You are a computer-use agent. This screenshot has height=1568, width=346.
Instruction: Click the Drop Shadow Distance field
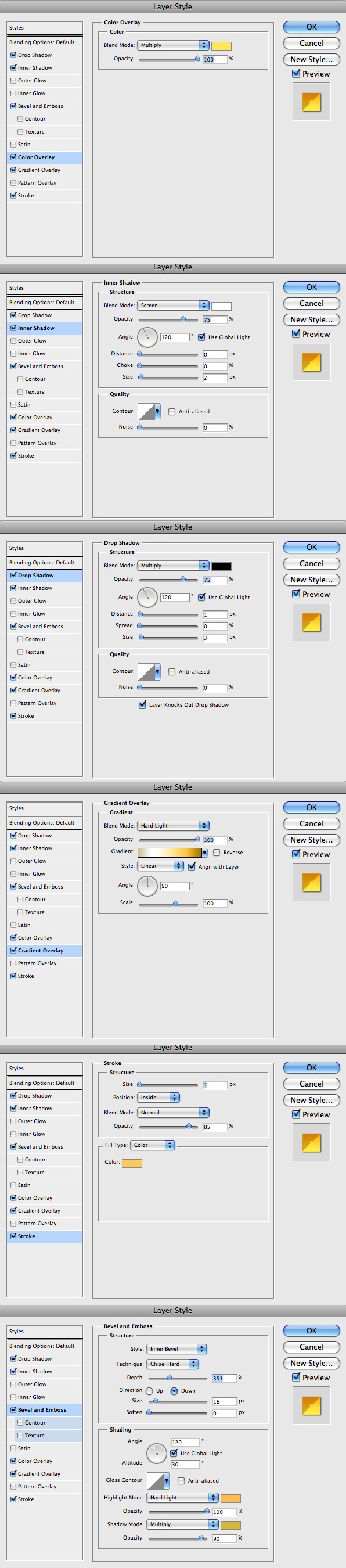tap(215, 614)
